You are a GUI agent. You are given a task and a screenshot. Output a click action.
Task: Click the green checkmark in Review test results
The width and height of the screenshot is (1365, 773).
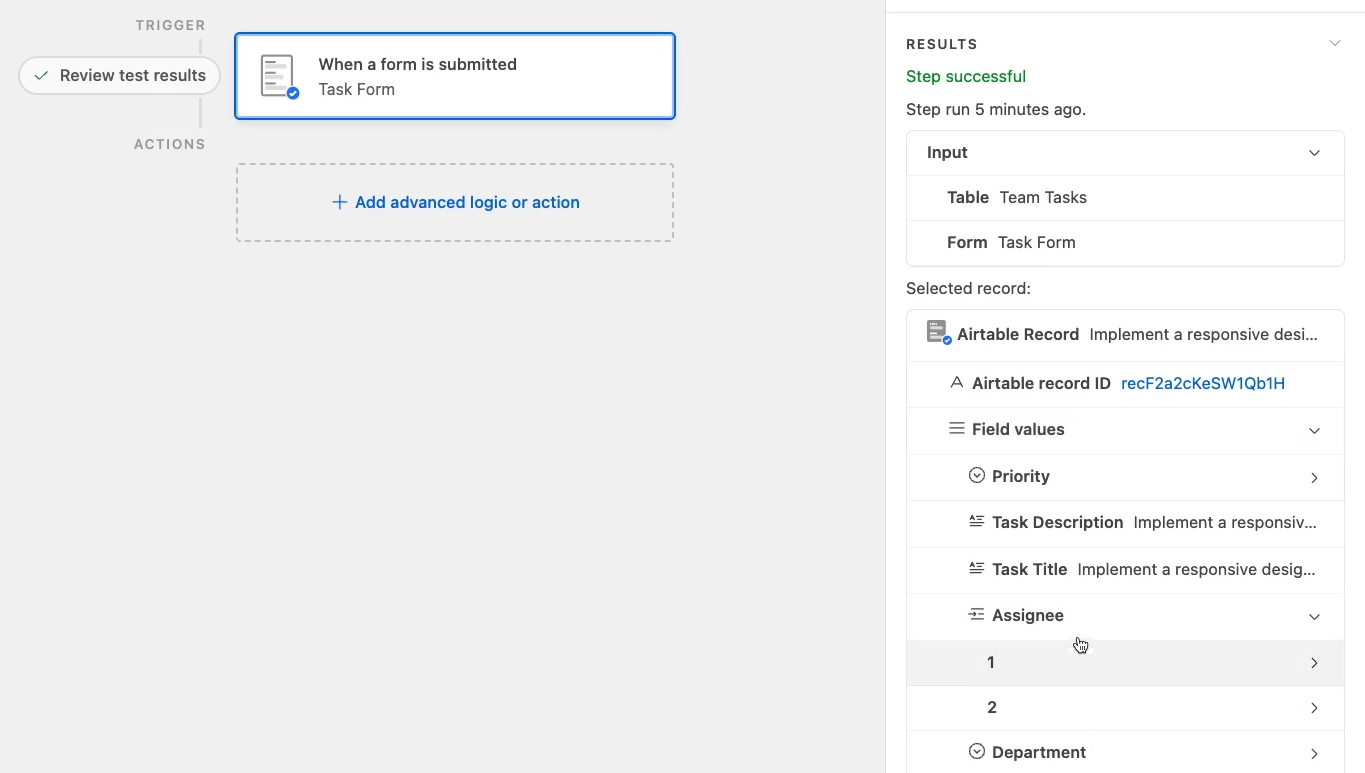coord(41,76)
